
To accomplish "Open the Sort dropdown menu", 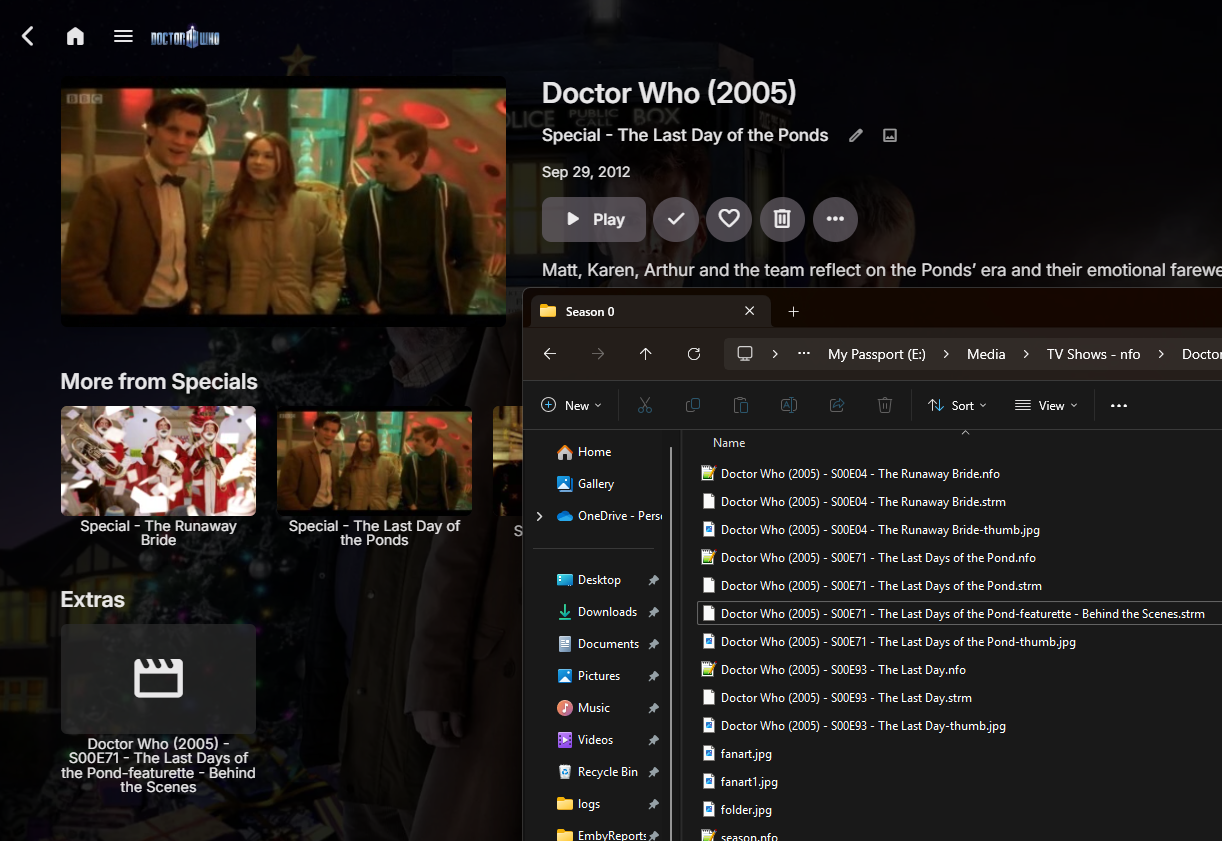I will (957, 405).
